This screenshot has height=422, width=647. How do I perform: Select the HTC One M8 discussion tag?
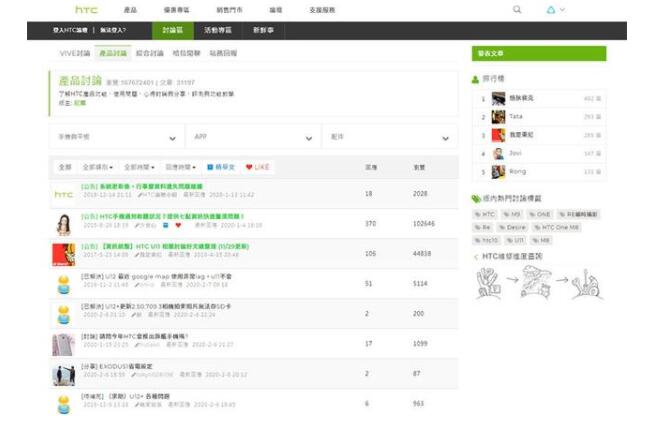pos(557,228)
